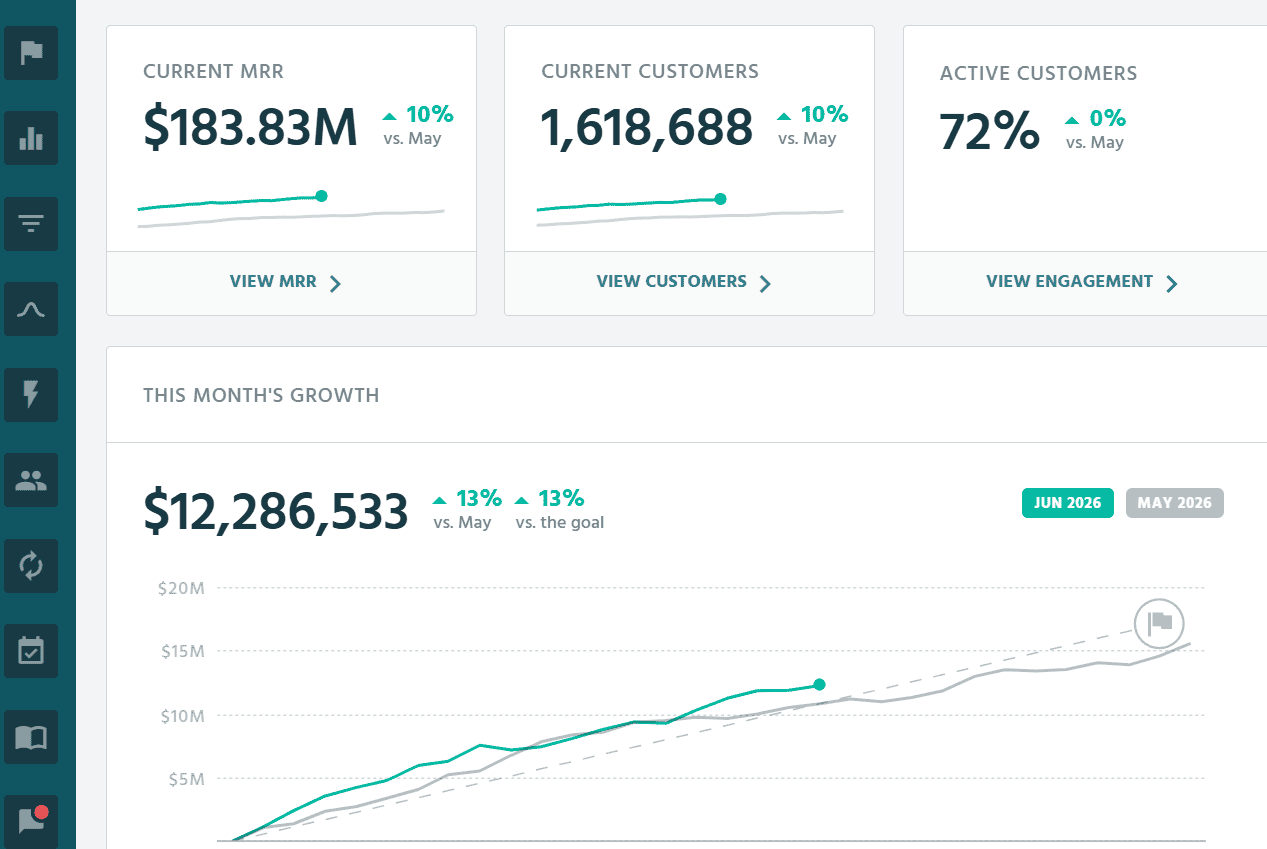This screenshot has height=849, width=1267.
Task: Click the lightning bolt sidebar icon
Action: [x=31, y=395]
